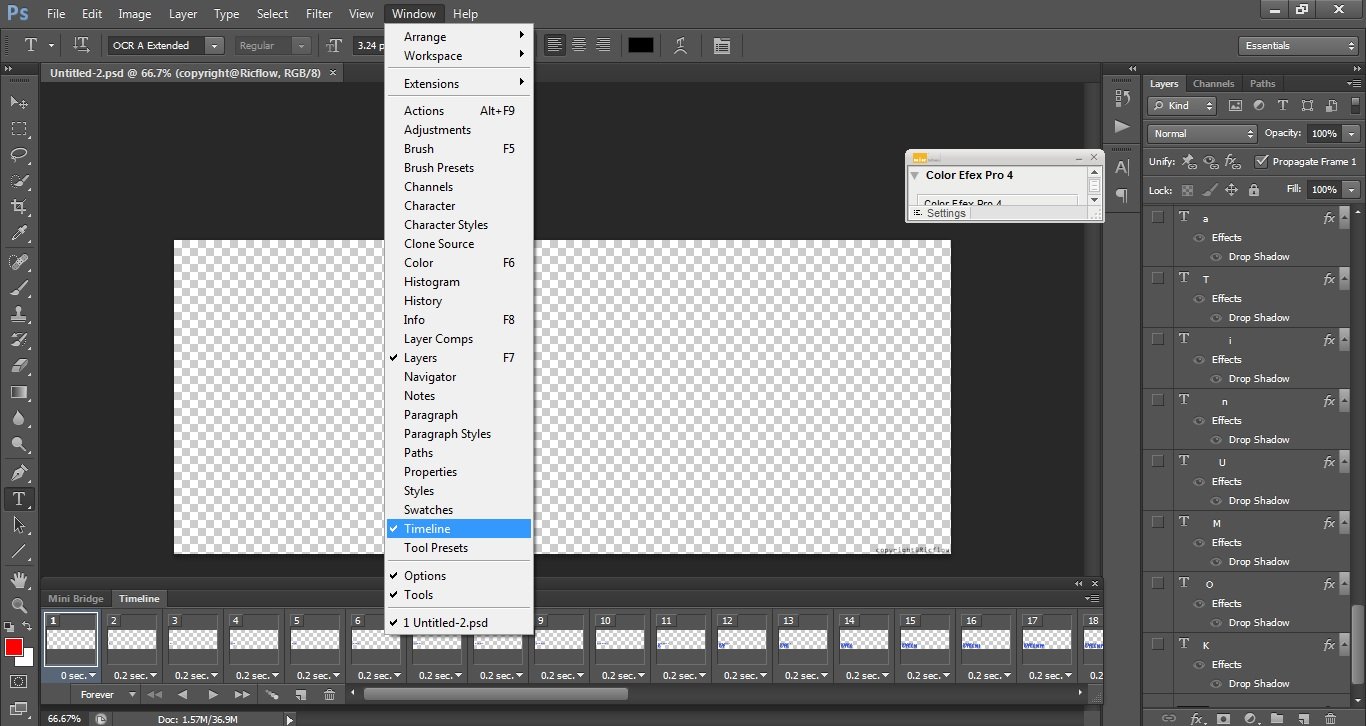This screenshot has width=1366, height=726.
Task: Toggle the Propagate Frame 1 checkbox
Action: coord(1262,161)
